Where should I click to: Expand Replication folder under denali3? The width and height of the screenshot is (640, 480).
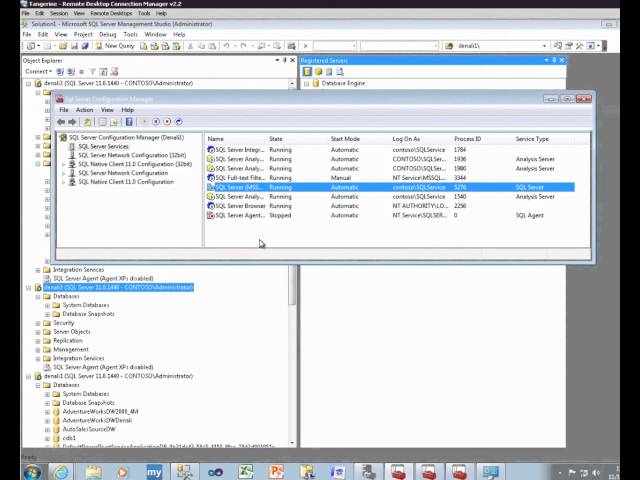38,341
